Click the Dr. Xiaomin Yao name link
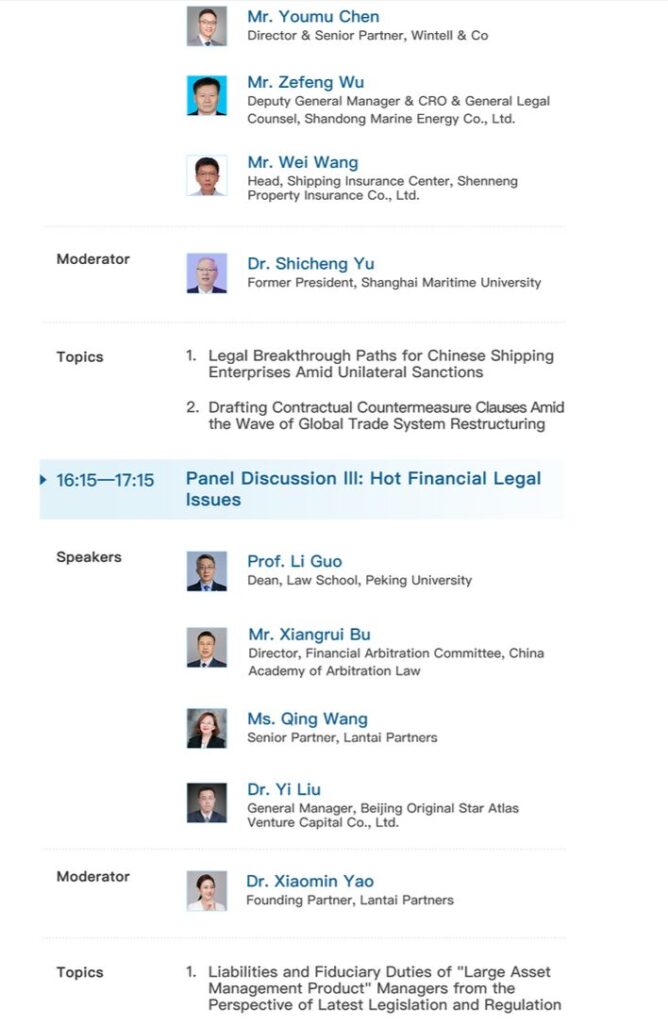The width and height of the screenshot is (668, 1024). 310,881
